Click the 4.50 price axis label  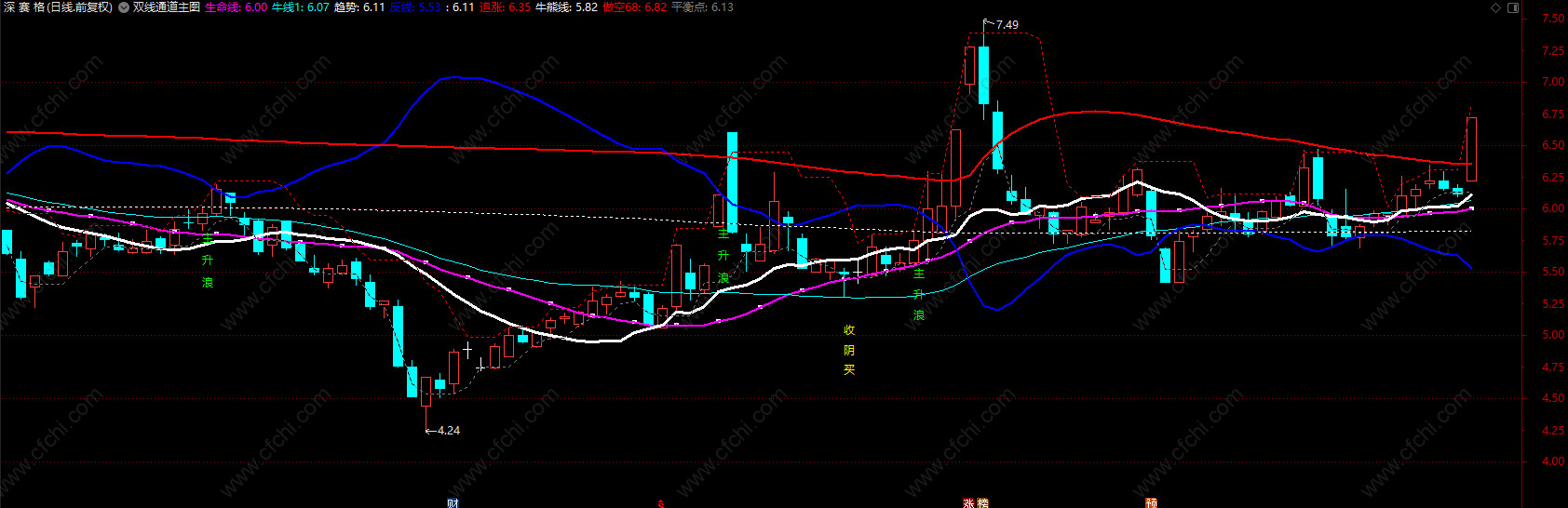coord(1553,398)
